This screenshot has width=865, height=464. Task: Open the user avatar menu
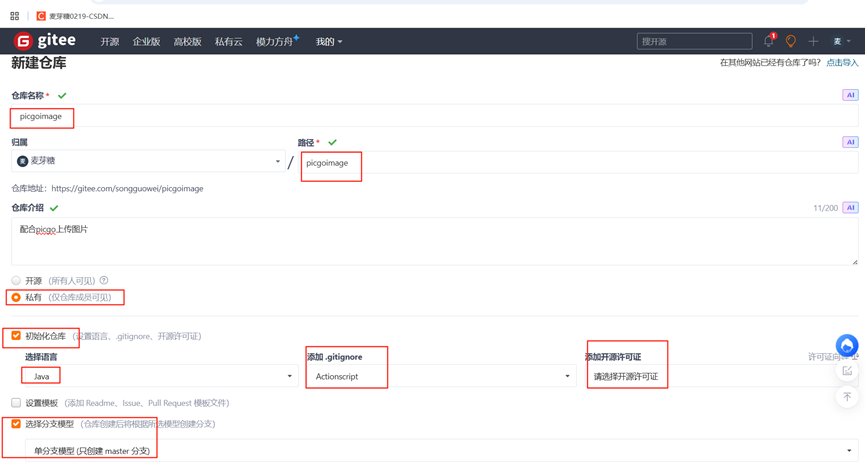pyautogui.click(x=841, y=41)
